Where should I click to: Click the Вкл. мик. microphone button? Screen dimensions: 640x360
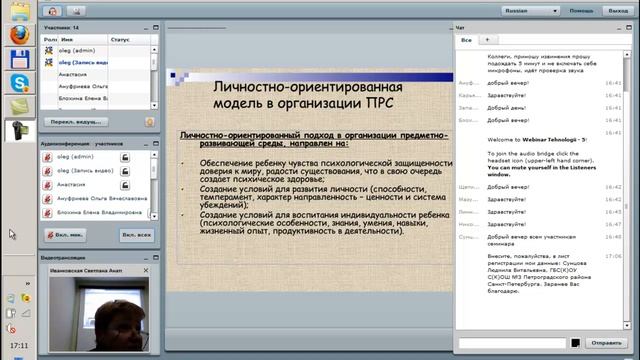(x=65, y=235)
